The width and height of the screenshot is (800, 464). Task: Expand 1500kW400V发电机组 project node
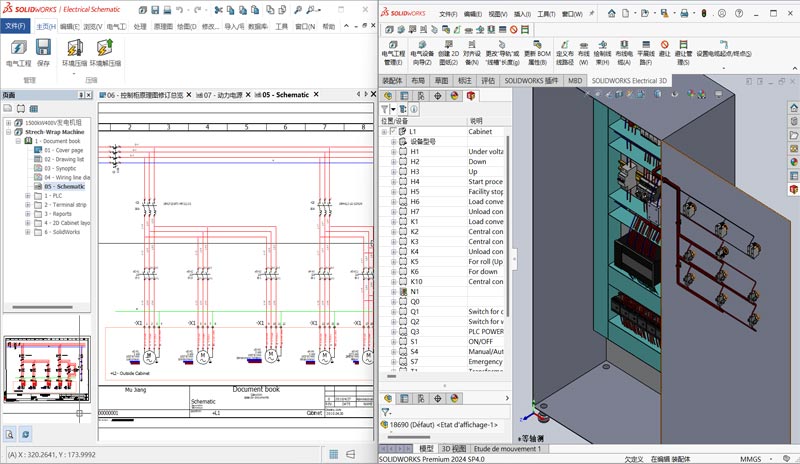[x=8, y=123]
